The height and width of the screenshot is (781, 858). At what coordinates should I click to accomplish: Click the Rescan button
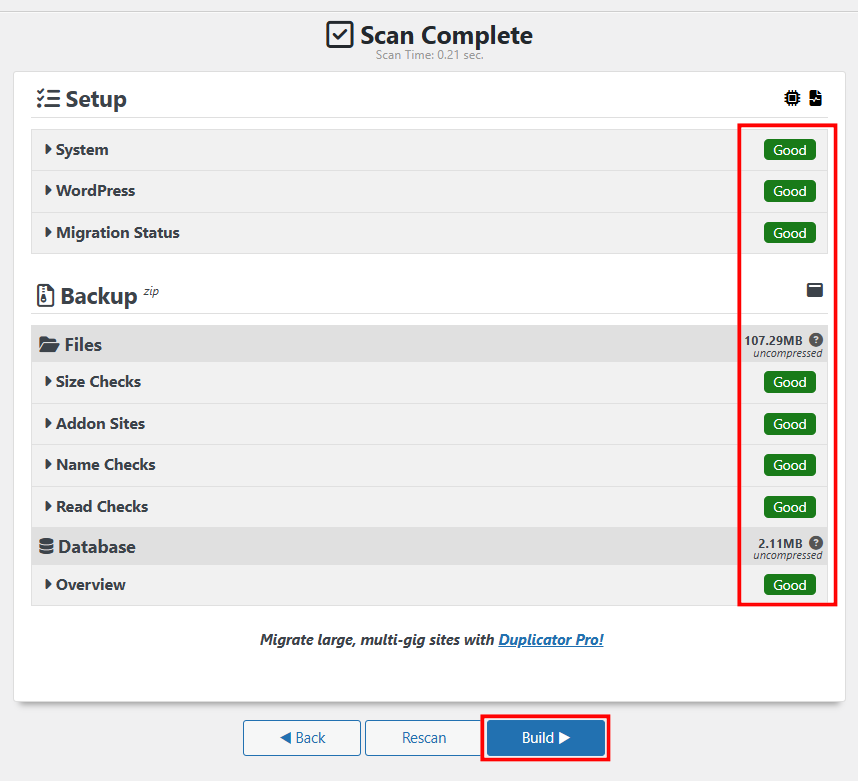[424, 738]
